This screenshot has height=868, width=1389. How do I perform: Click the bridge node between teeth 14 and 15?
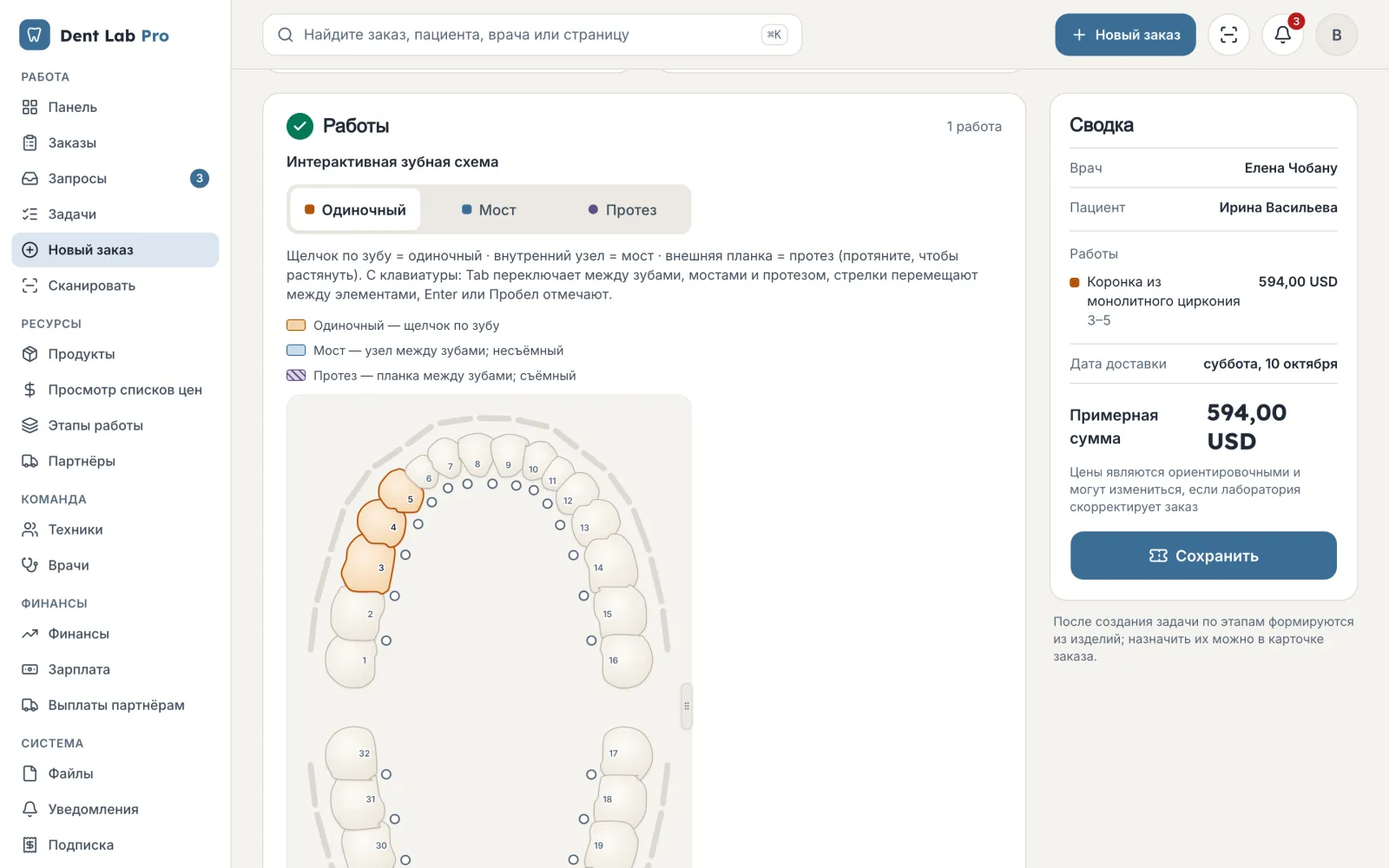(583, 595)
